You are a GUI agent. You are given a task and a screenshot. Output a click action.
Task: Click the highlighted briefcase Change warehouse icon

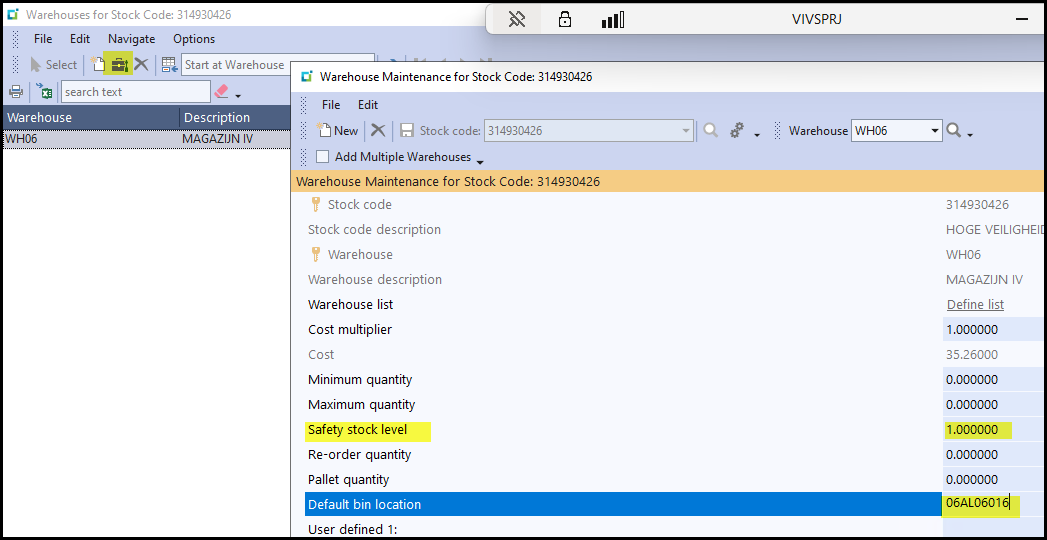coord(120,65)
